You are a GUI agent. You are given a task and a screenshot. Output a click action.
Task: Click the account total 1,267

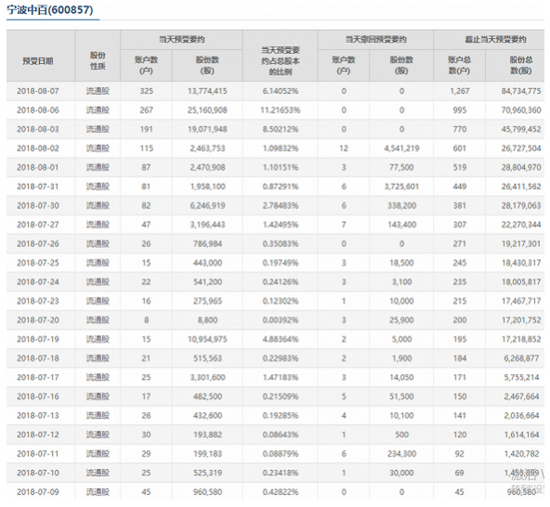(x=460, y=91)
